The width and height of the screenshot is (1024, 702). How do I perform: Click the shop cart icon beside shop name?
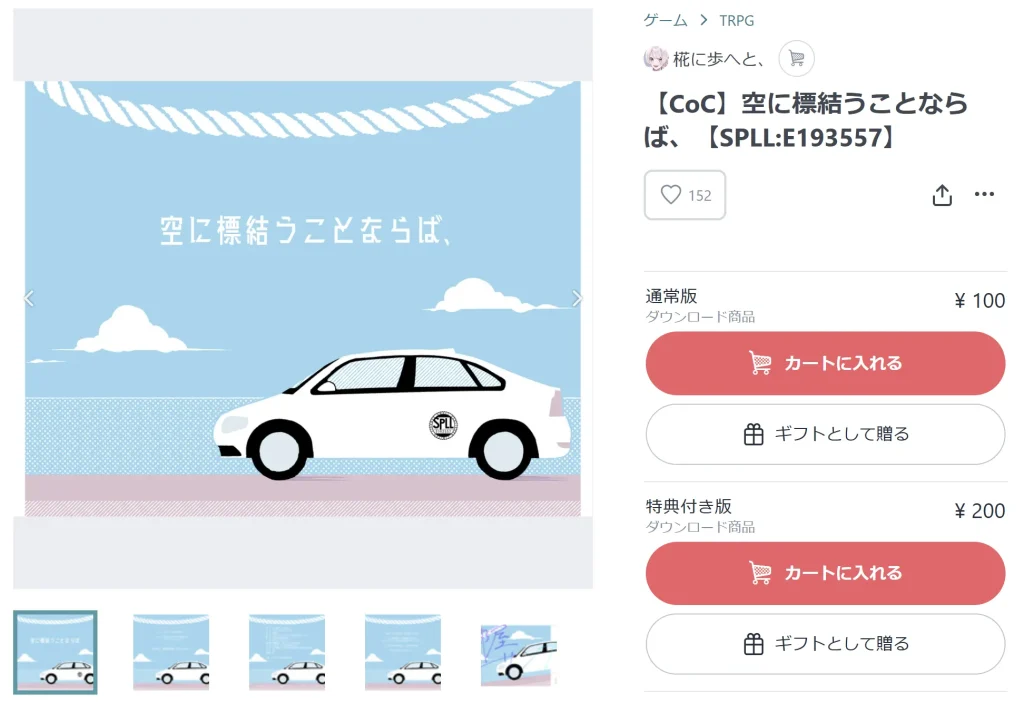click(x=796, y=59)
